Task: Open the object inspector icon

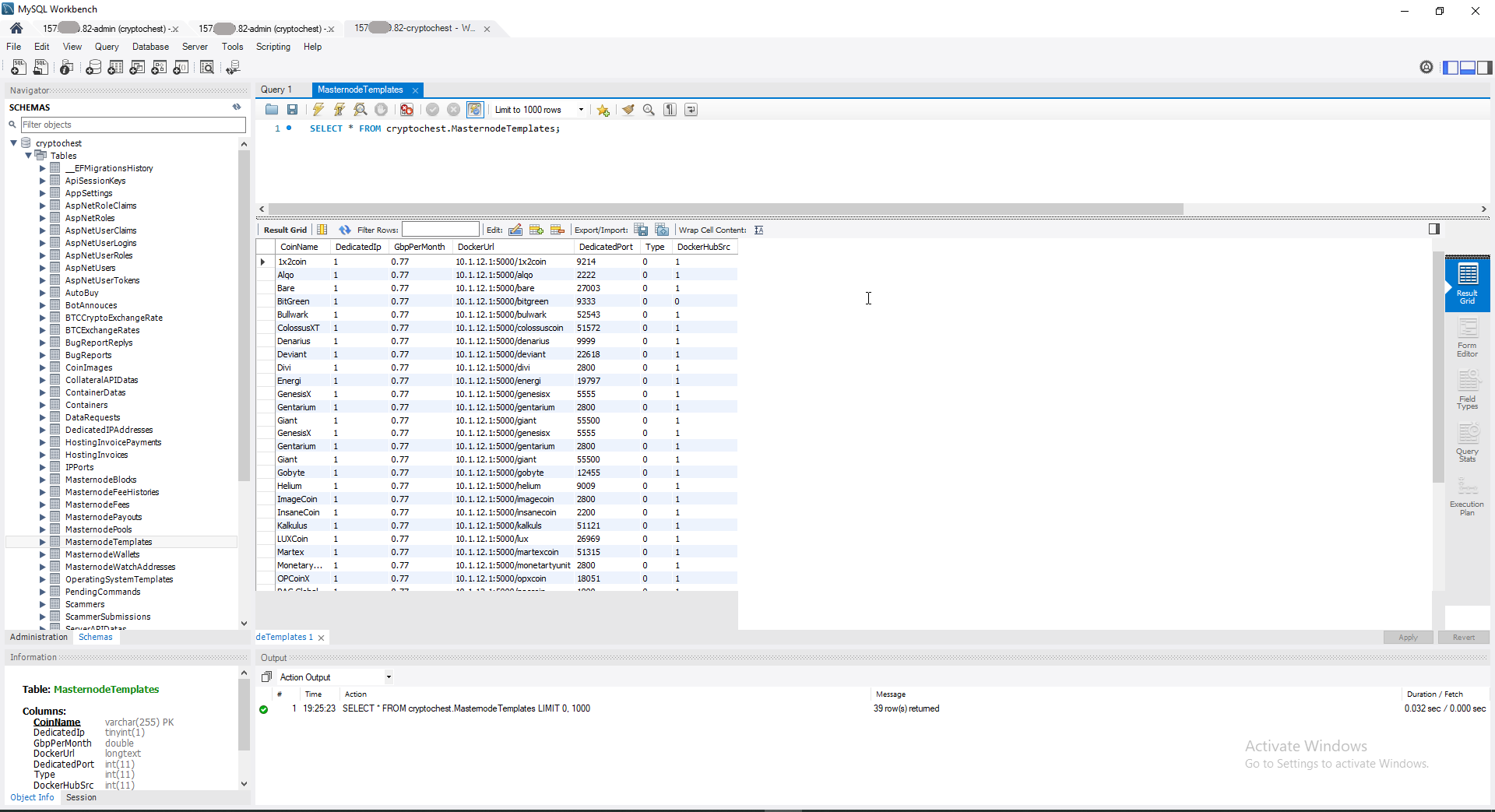Action: 67,68
